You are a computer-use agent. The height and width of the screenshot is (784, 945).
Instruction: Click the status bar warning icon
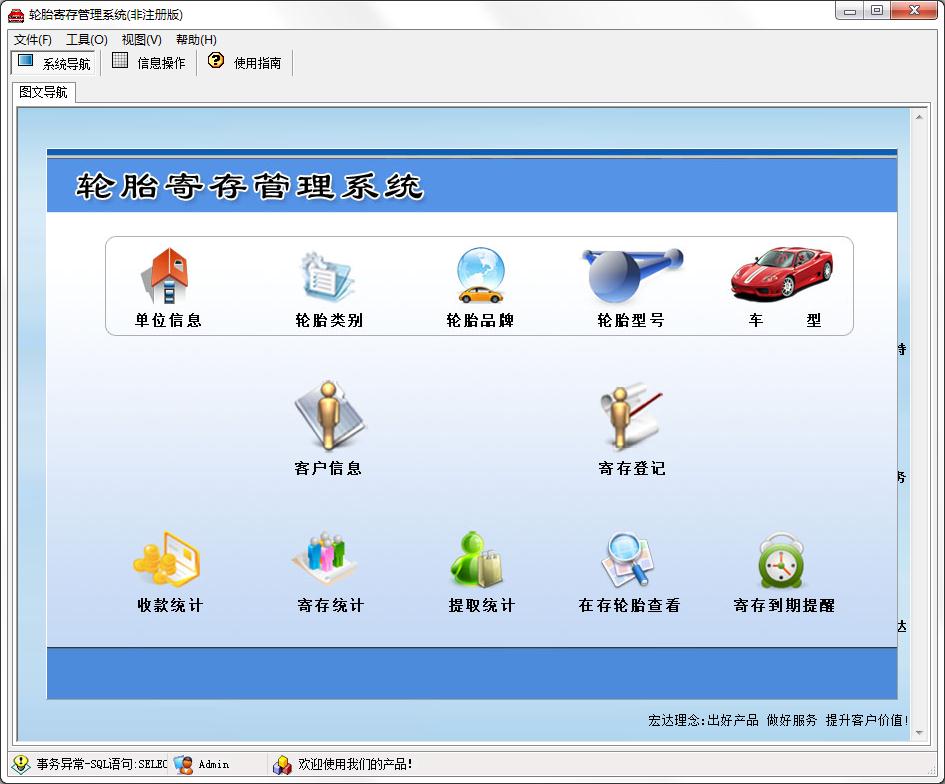pos(21,764)
